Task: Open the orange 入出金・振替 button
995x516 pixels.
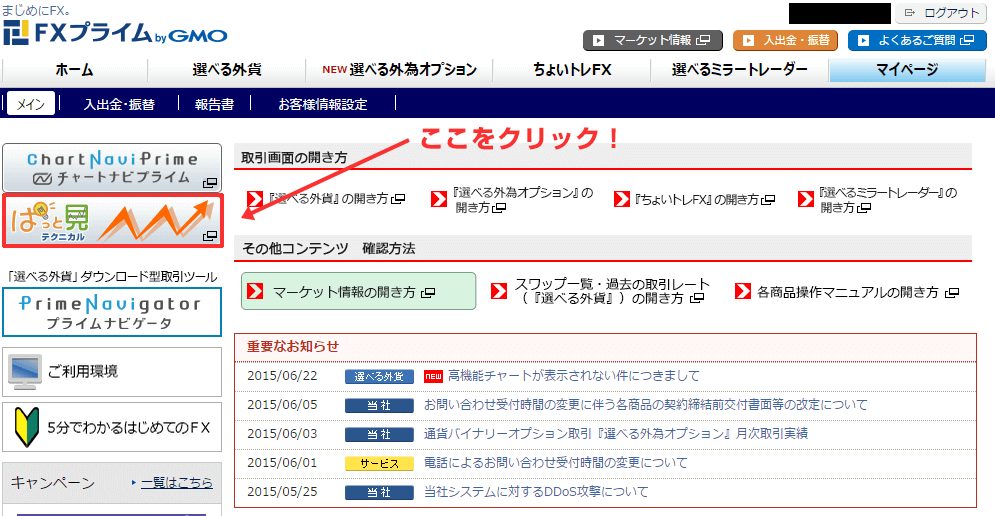Action: click(785, 40)
